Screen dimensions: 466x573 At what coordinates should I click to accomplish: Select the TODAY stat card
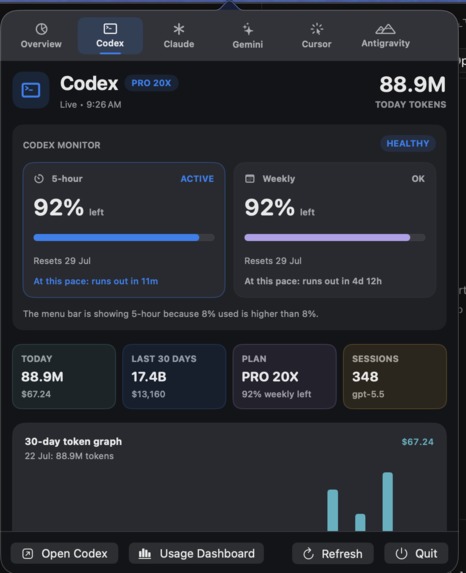[x=64, y=376]
